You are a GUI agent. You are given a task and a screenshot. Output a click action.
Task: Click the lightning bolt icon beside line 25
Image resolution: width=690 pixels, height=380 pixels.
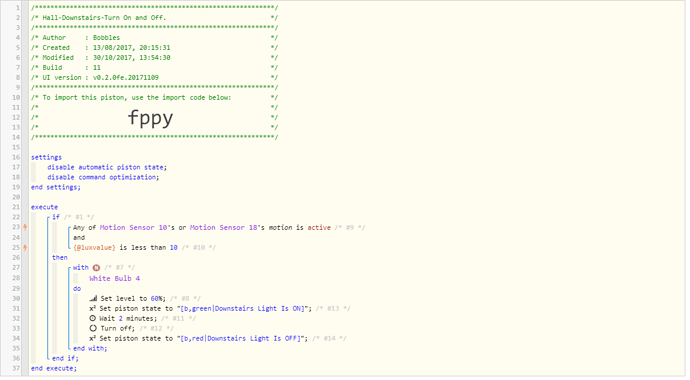[x=25, y=248]
